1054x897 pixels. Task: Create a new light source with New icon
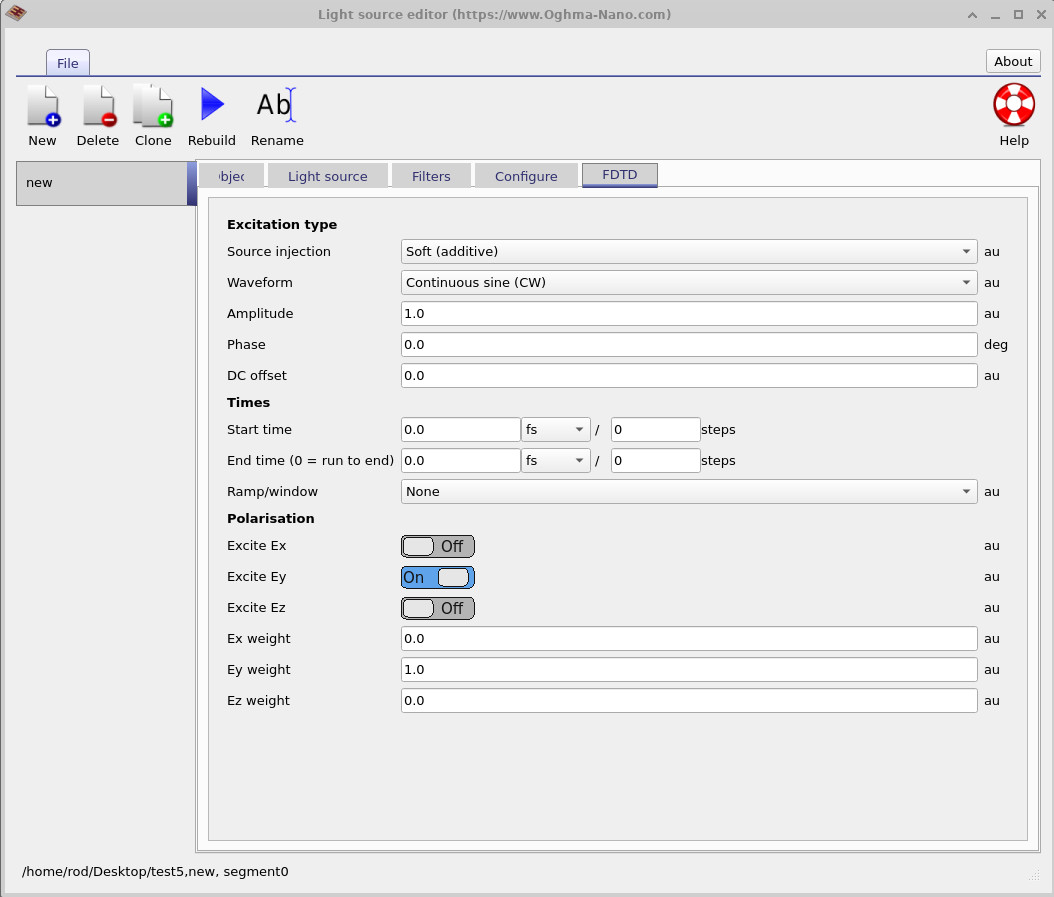tap(42, 113)
